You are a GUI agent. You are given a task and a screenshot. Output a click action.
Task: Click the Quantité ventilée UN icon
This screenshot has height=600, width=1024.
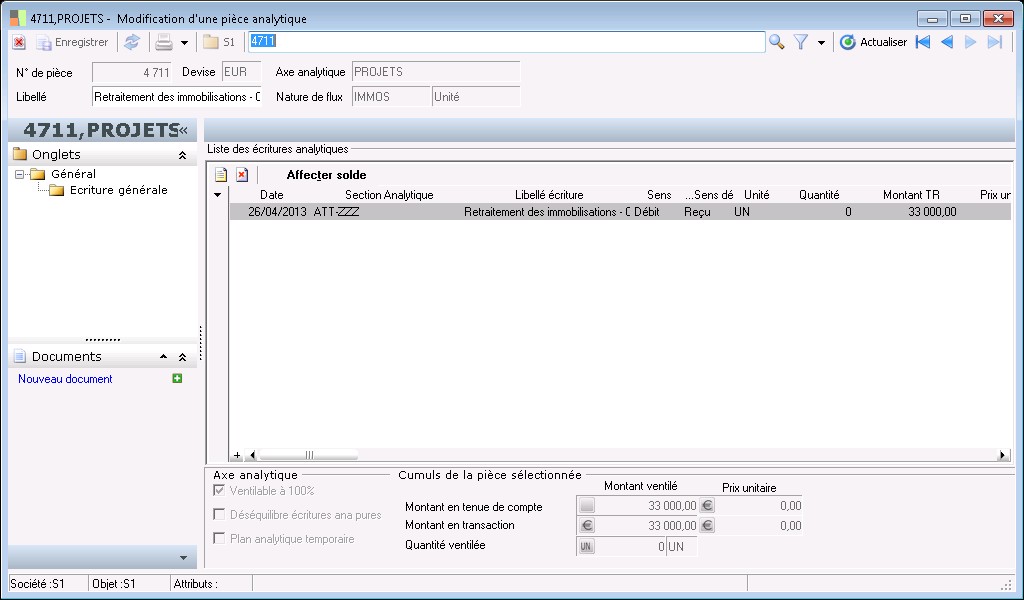click(586, 546)
